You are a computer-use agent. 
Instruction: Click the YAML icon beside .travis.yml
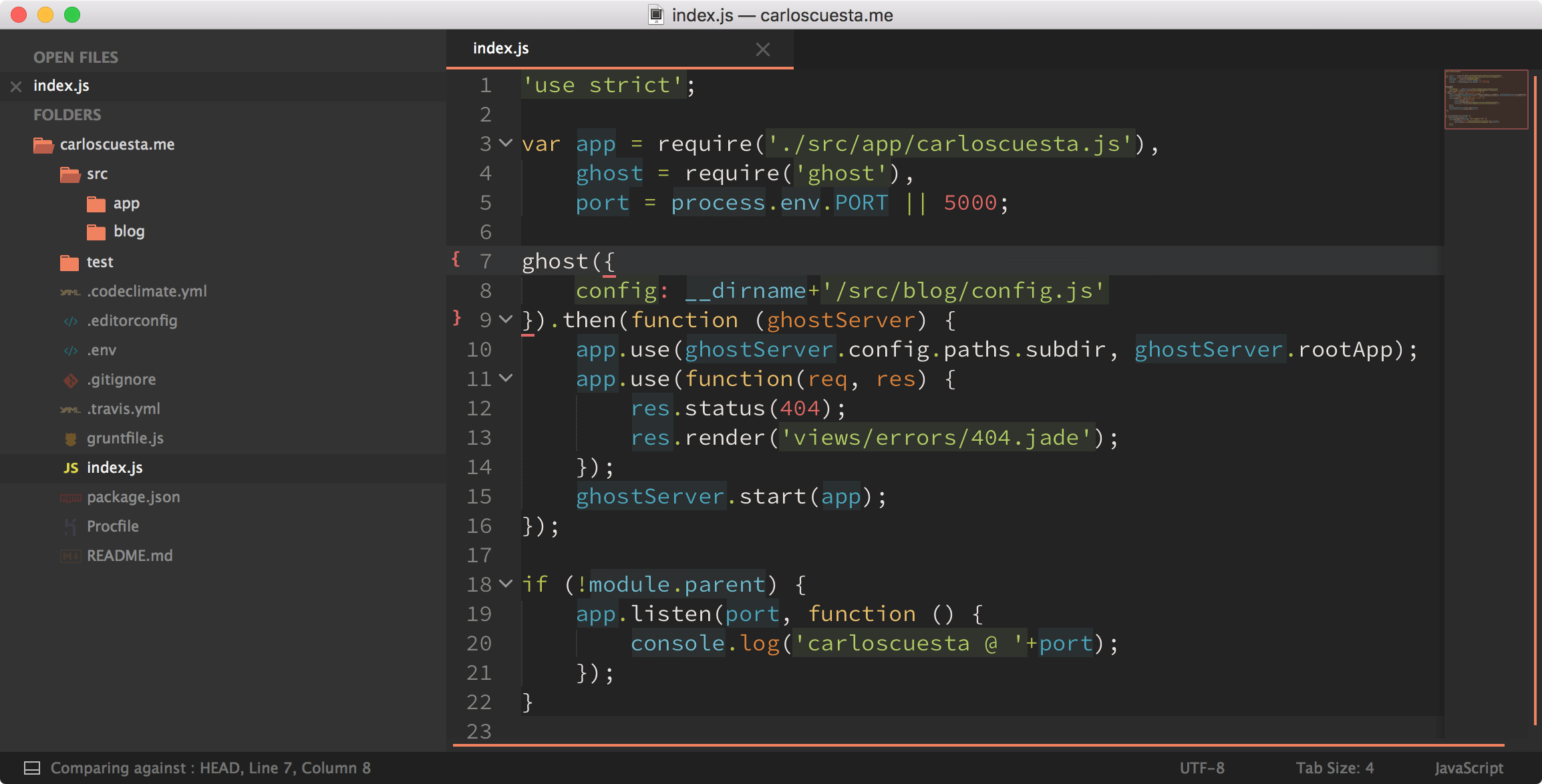click(70, 409)
